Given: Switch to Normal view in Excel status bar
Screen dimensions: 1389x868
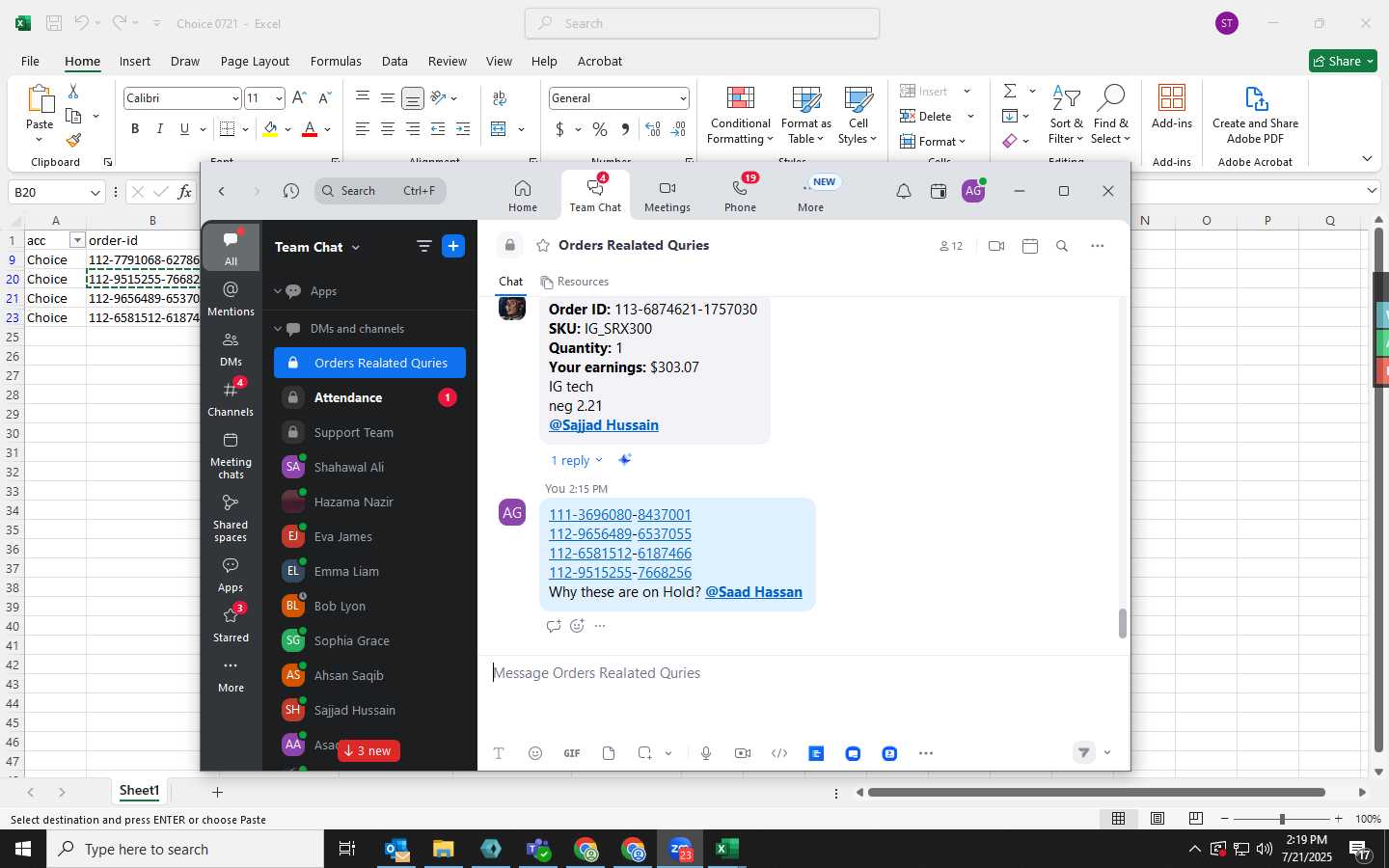Looking at the screenshot, I should click(1118, 819).
